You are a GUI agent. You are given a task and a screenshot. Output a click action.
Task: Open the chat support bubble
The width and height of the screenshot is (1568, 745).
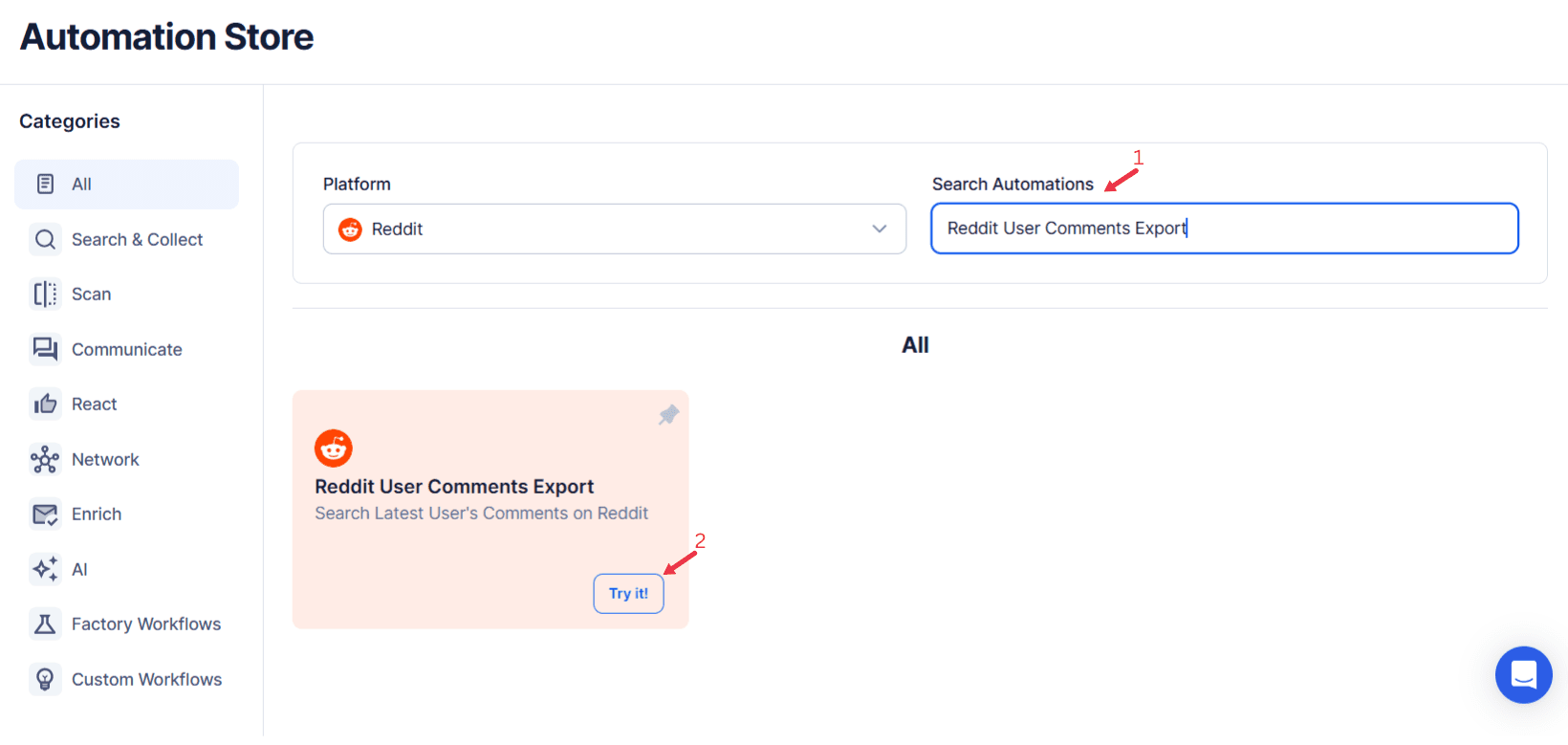click(x=1523, y=674)
